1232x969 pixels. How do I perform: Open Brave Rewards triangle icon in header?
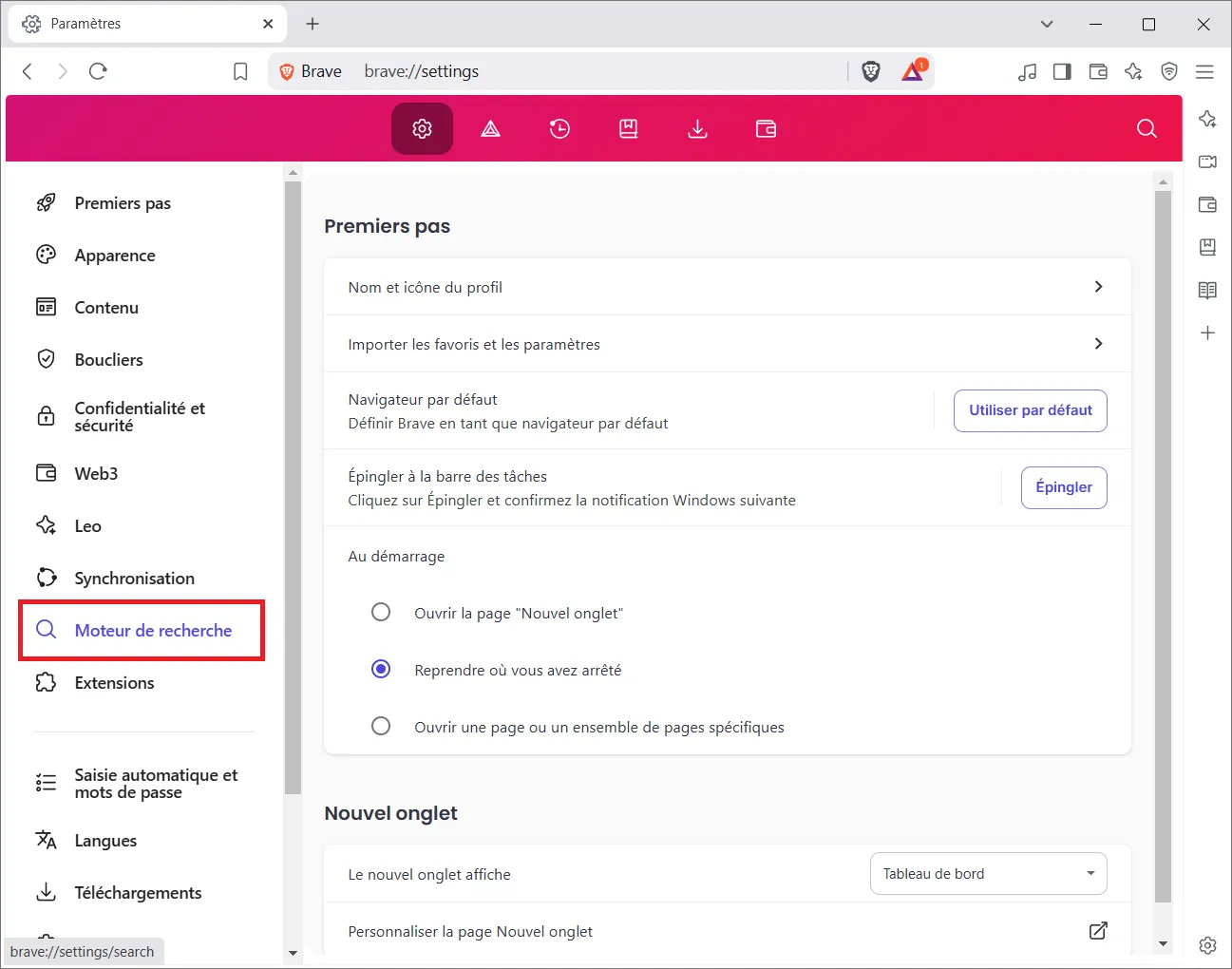click(x=490, y=128)
